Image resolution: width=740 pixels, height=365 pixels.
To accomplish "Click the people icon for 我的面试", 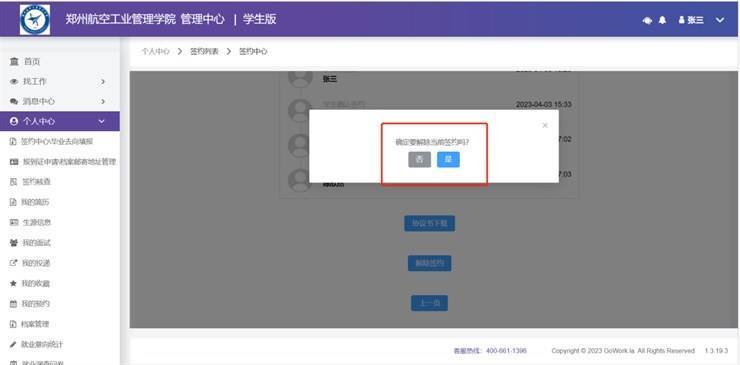I will 14,243.
